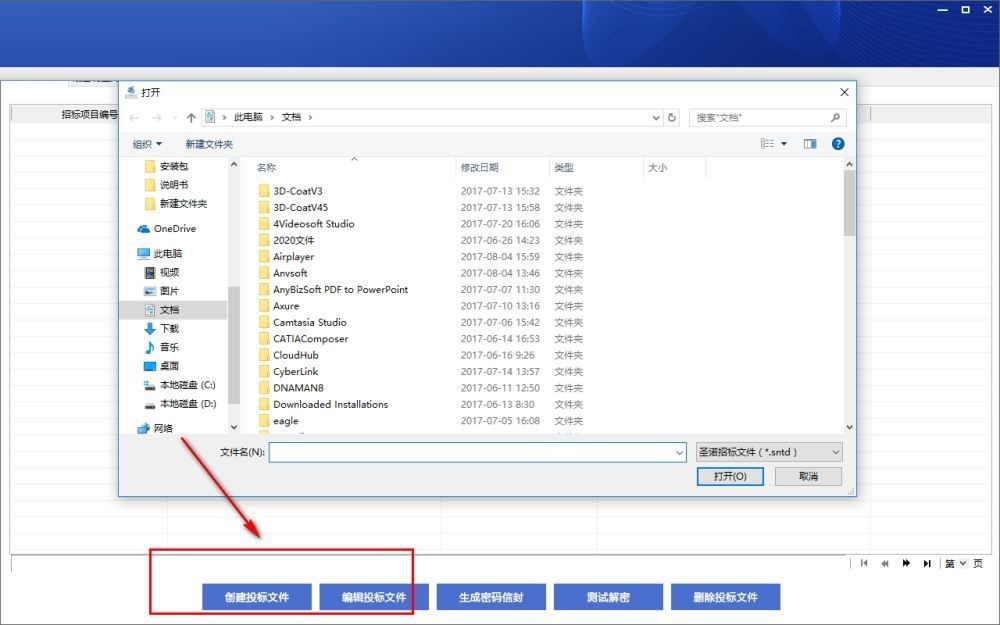Open 音乐 in the navigation pane

[x=162, y=347]
